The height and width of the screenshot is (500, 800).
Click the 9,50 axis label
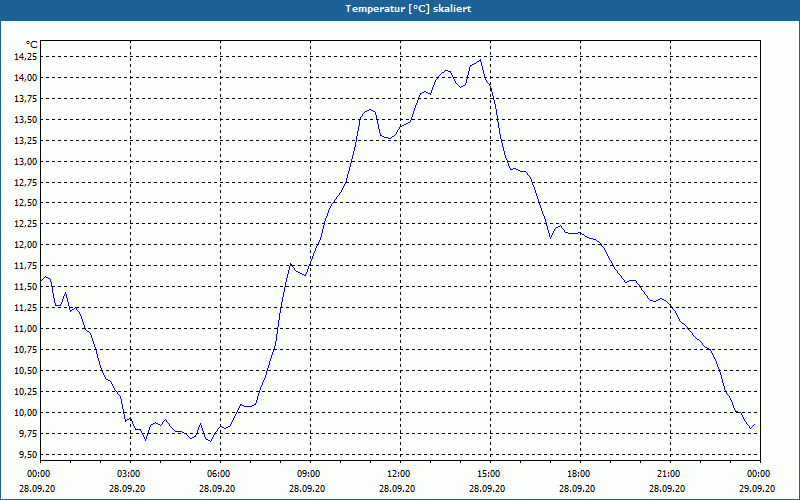click(x=28, y=455)
